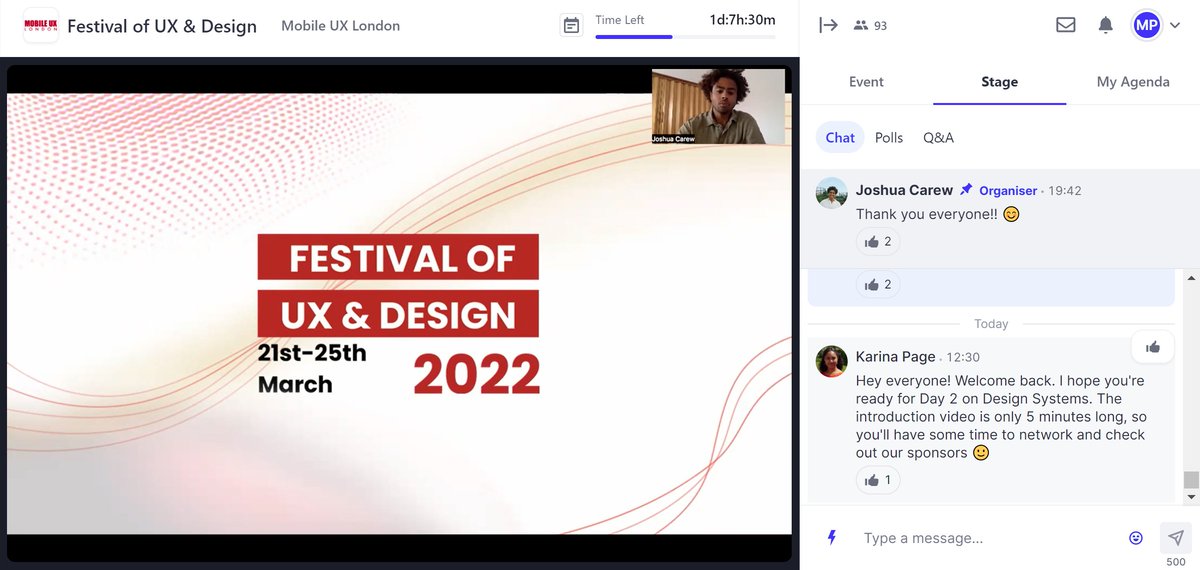The height and width of the screenshot is (570, 1200).
Task: Open the lightning quick-actions icon
Action: (831, 538)
